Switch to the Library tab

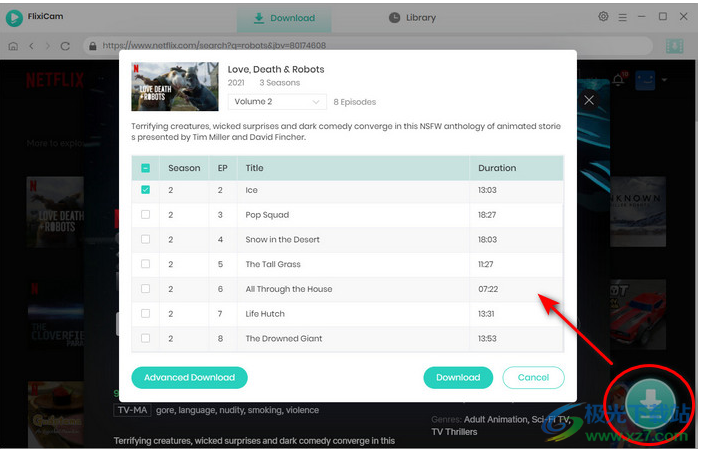click(x=411, y=18)
